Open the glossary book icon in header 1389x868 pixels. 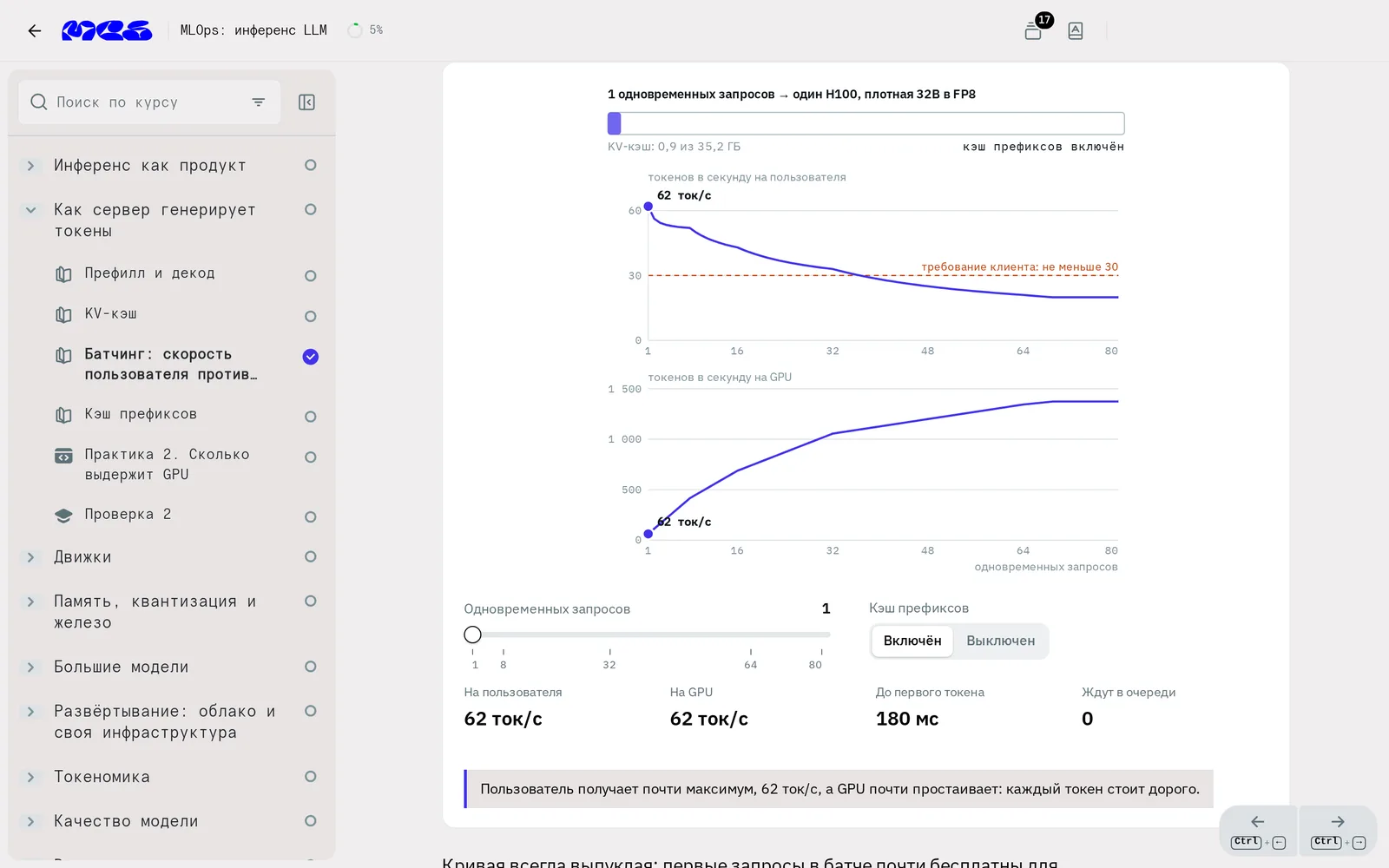pyautogui.click(x=1075, y=31)
